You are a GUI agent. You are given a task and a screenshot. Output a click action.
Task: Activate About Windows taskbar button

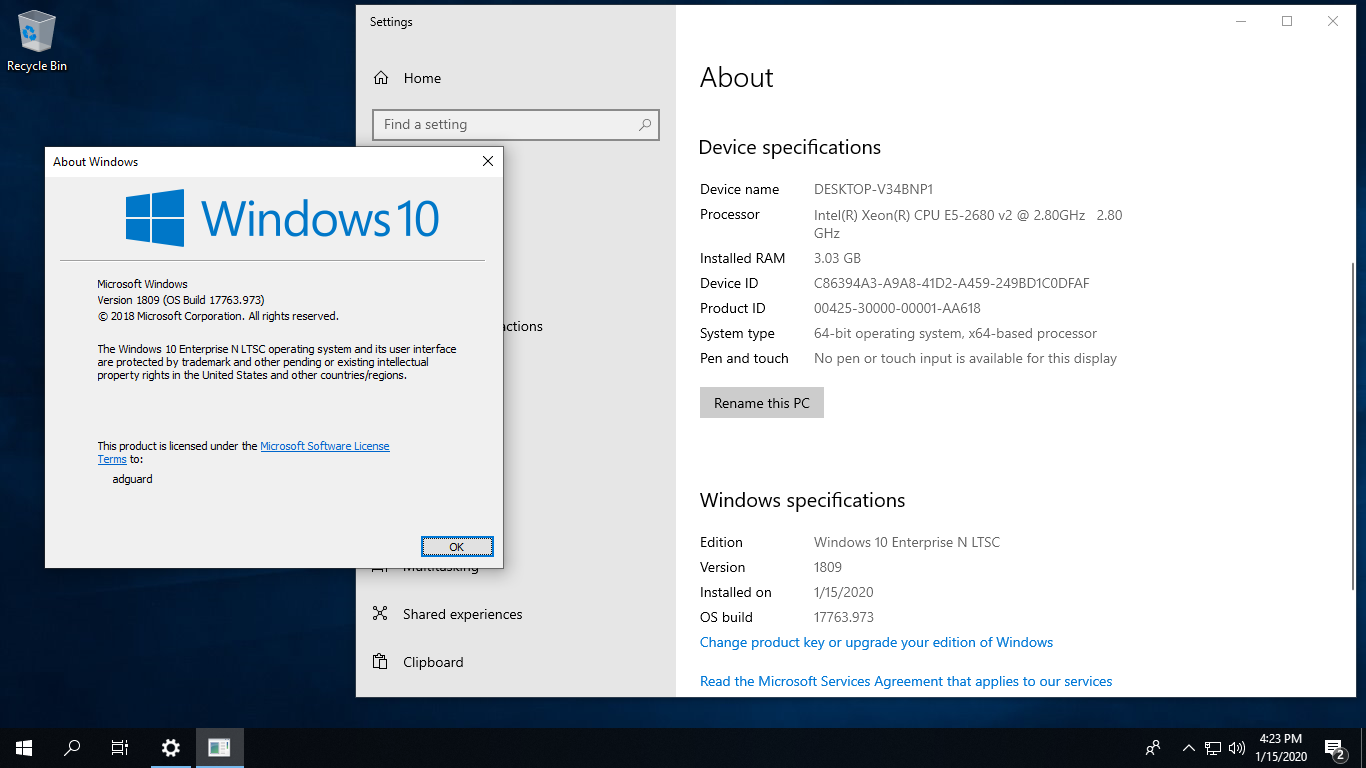pyautogui.click(x=219, y=748)
